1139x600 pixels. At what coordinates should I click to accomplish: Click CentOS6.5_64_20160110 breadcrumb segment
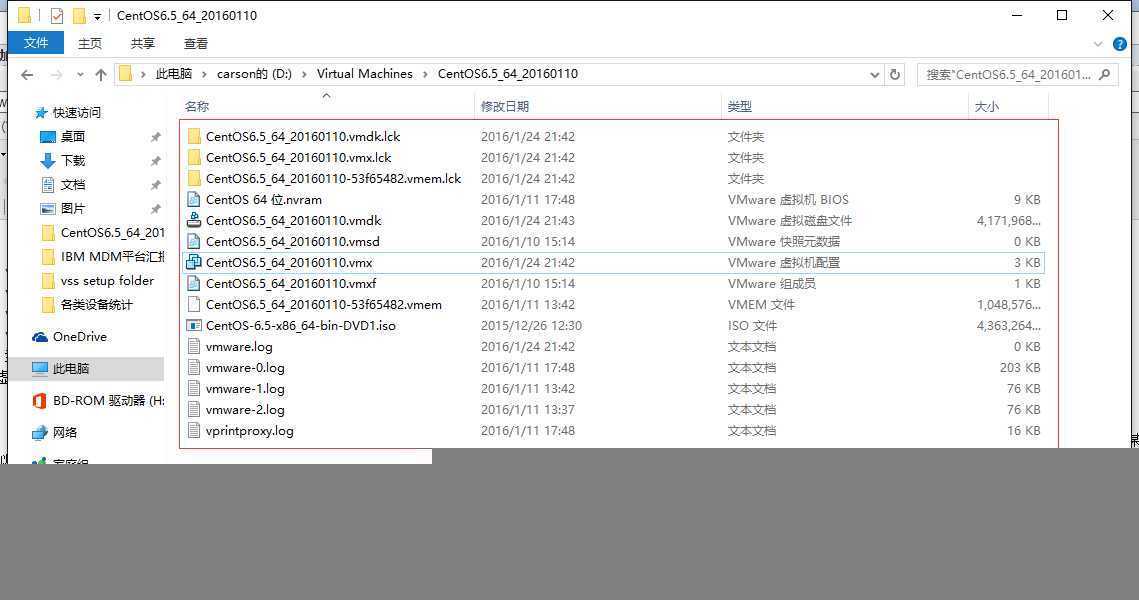[x=508, y=74]
